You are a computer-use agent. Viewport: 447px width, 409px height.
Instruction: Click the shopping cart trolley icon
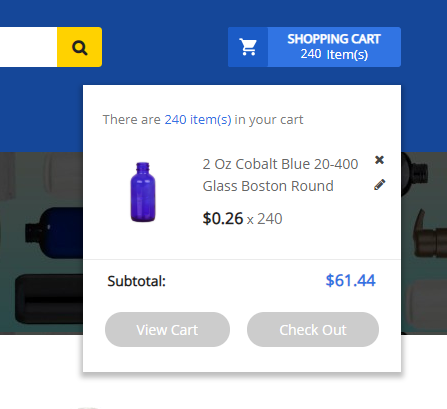[x=248, y=47]
